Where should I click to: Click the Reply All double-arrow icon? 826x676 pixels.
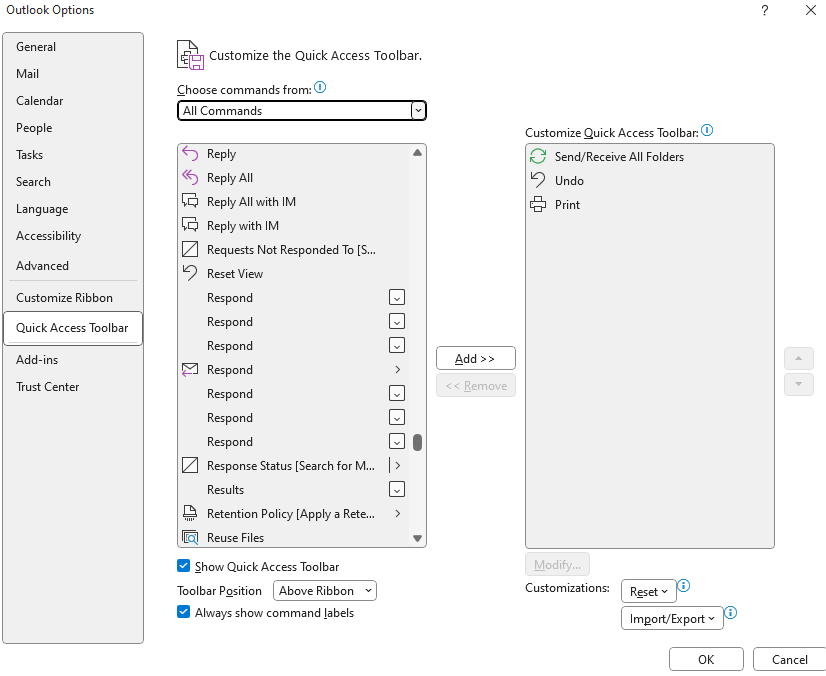tap(190, 178)
